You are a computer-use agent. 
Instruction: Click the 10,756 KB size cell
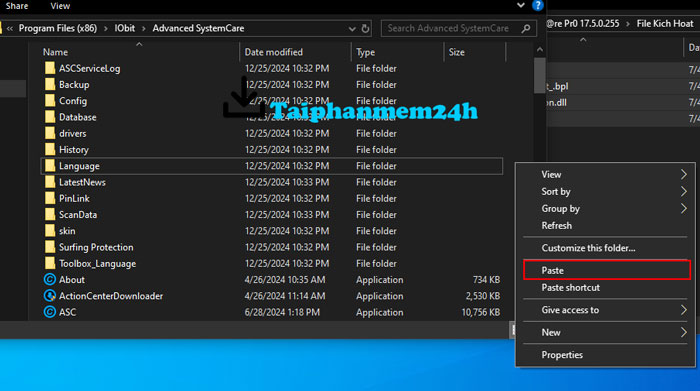(480, 312)
